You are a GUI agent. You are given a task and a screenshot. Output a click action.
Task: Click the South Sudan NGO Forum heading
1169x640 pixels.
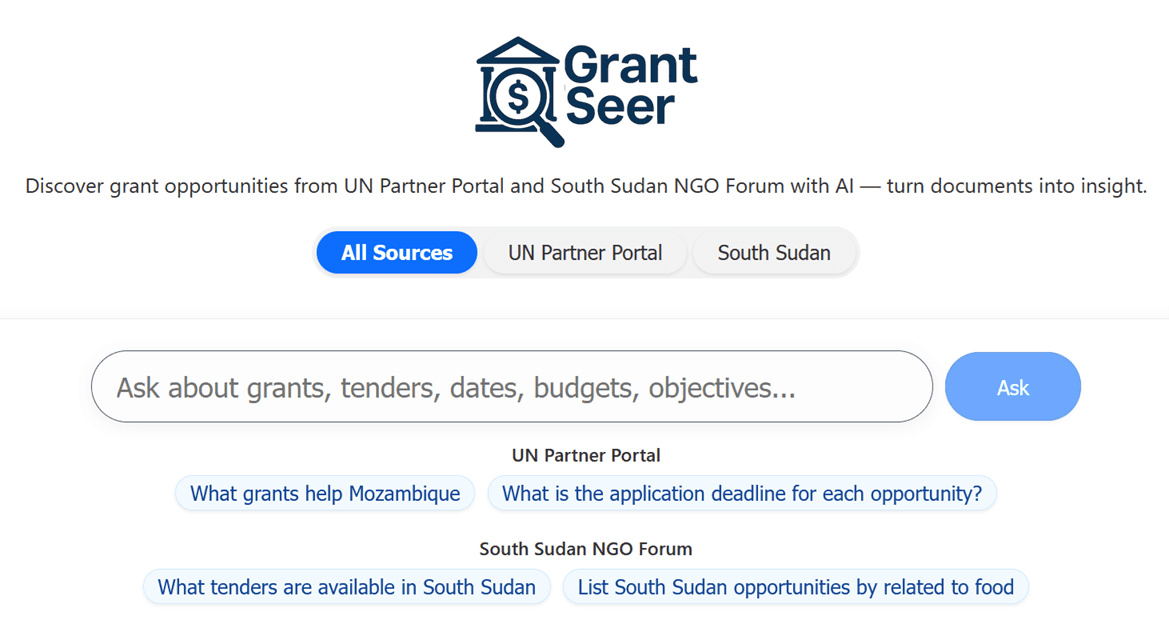coord(586,549)
